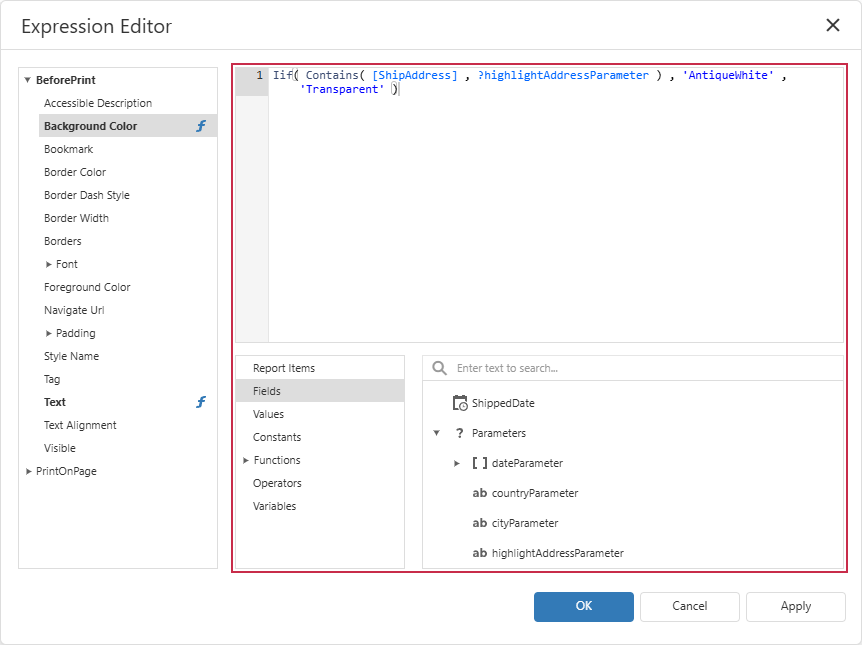
Task: Select the Text Alignment property
Action: (x=128, y=425)
